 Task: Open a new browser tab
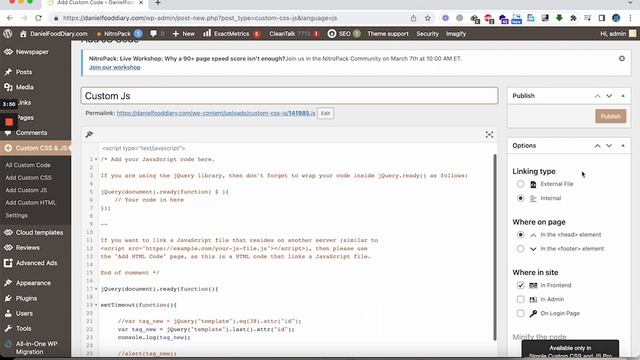coord(158,3)
